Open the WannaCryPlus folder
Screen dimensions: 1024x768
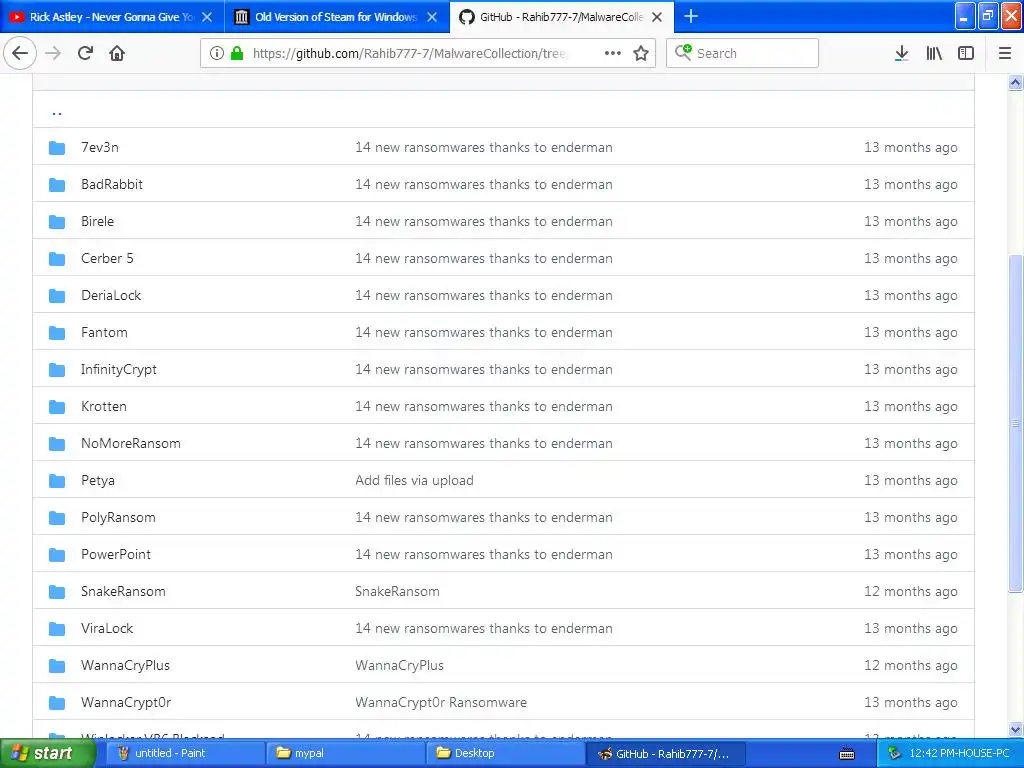tap(125, 665)
